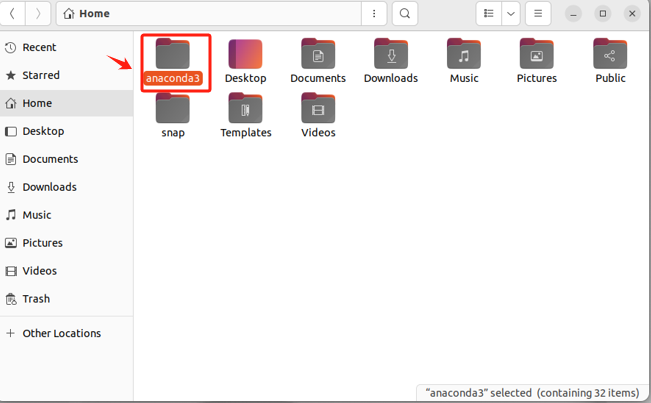This screenshot has width=651, height=403.
Task: Maximize the file manager window
Action: click(603, 14)
